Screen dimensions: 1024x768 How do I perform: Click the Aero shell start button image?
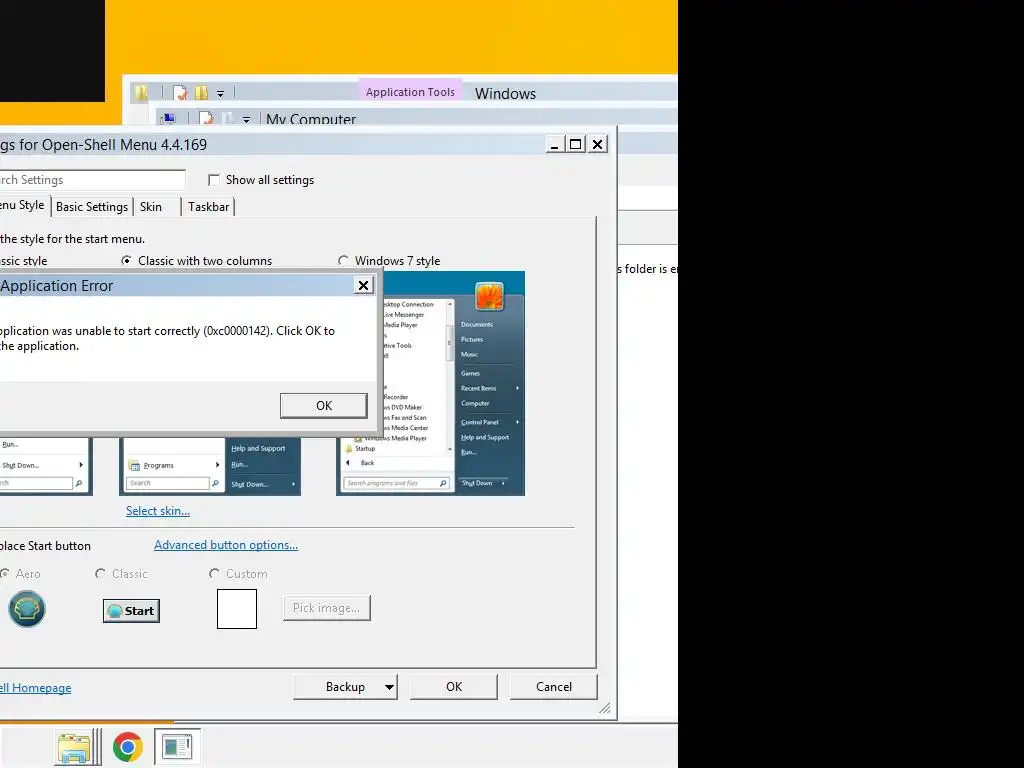[x=27, y=609]
